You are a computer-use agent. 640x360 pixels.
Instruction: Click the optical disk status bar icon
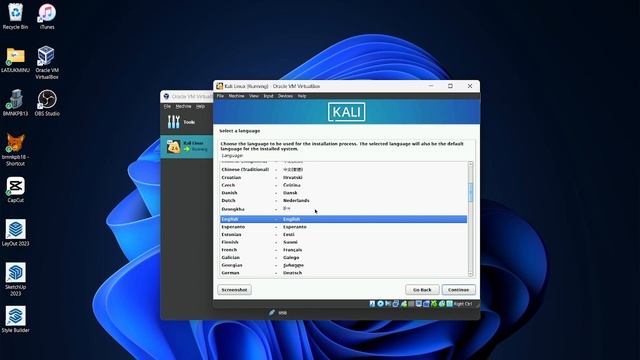coord(380,304)
